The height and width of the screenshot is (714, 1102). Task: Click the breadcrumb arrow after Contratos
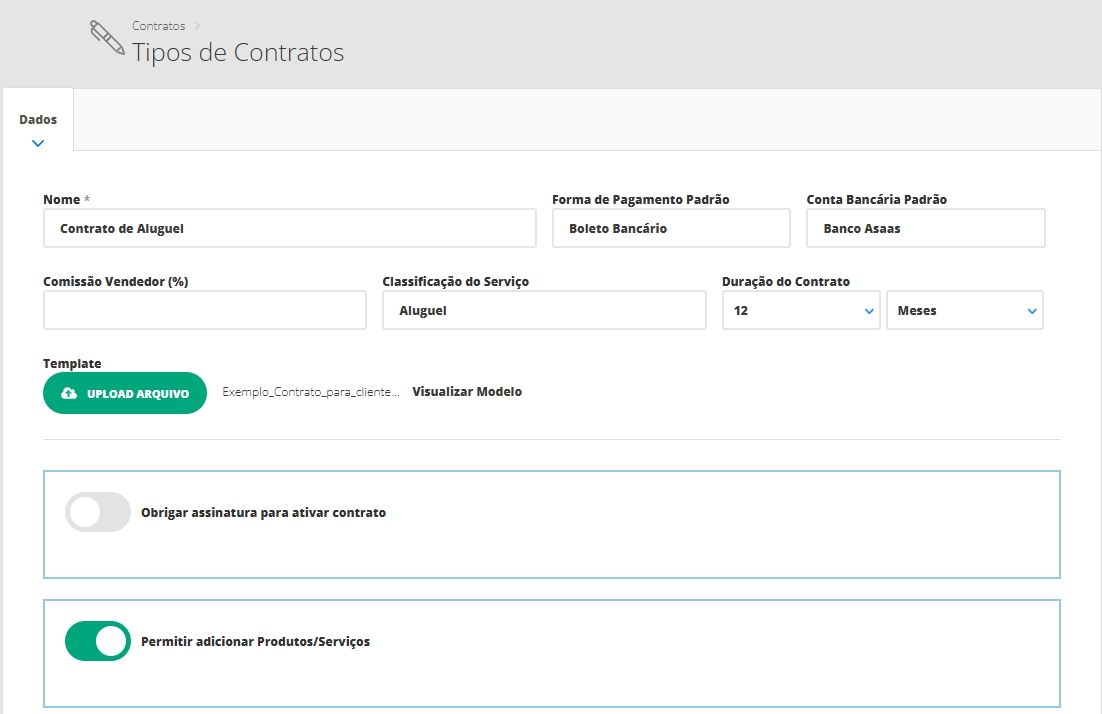coord(197,26)
